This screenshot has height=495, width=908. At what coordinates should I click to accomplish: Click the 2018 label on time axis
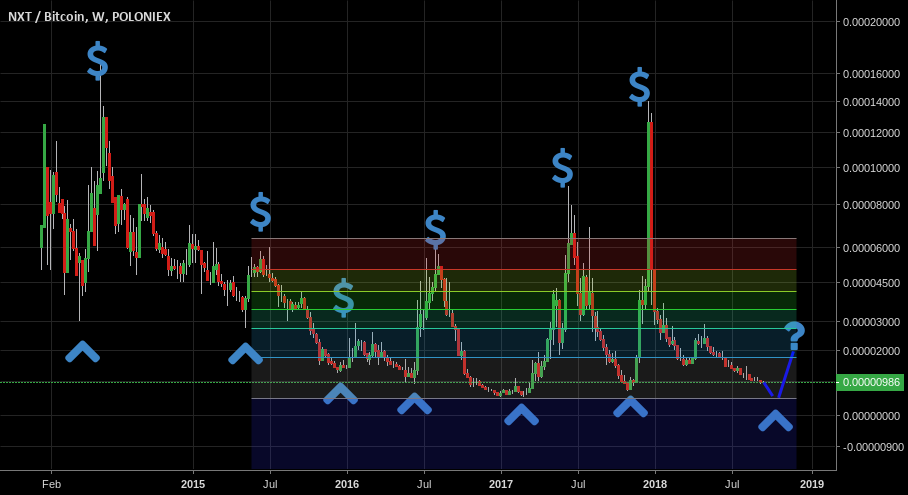pyautogui.click(x=655, y=483)
